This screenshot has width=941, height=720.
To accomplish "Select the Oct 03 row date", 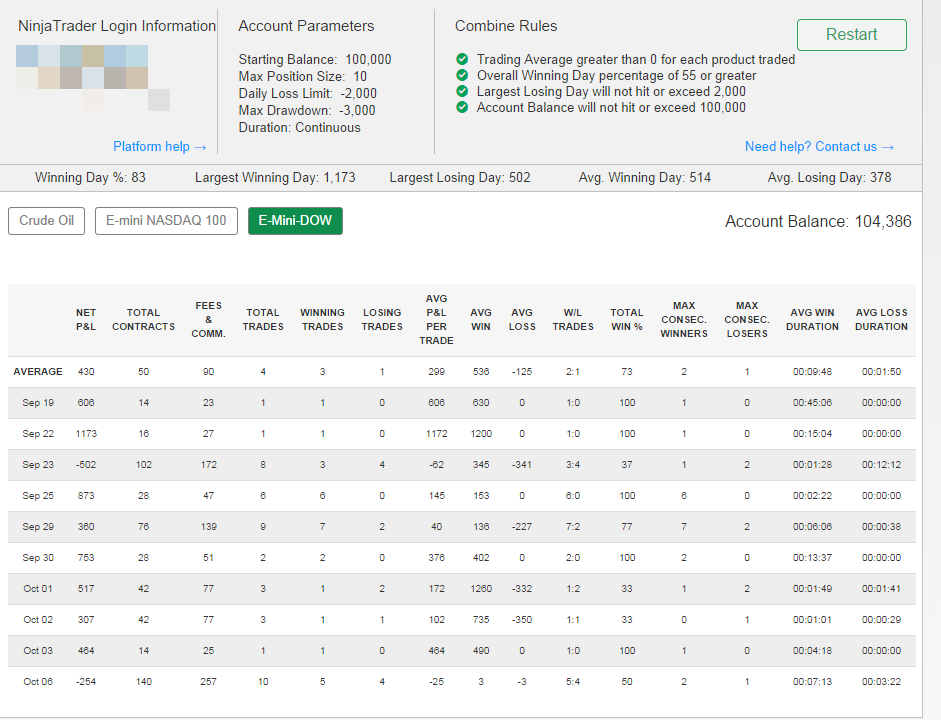I will pyautogui.click(x=38, y=651).
